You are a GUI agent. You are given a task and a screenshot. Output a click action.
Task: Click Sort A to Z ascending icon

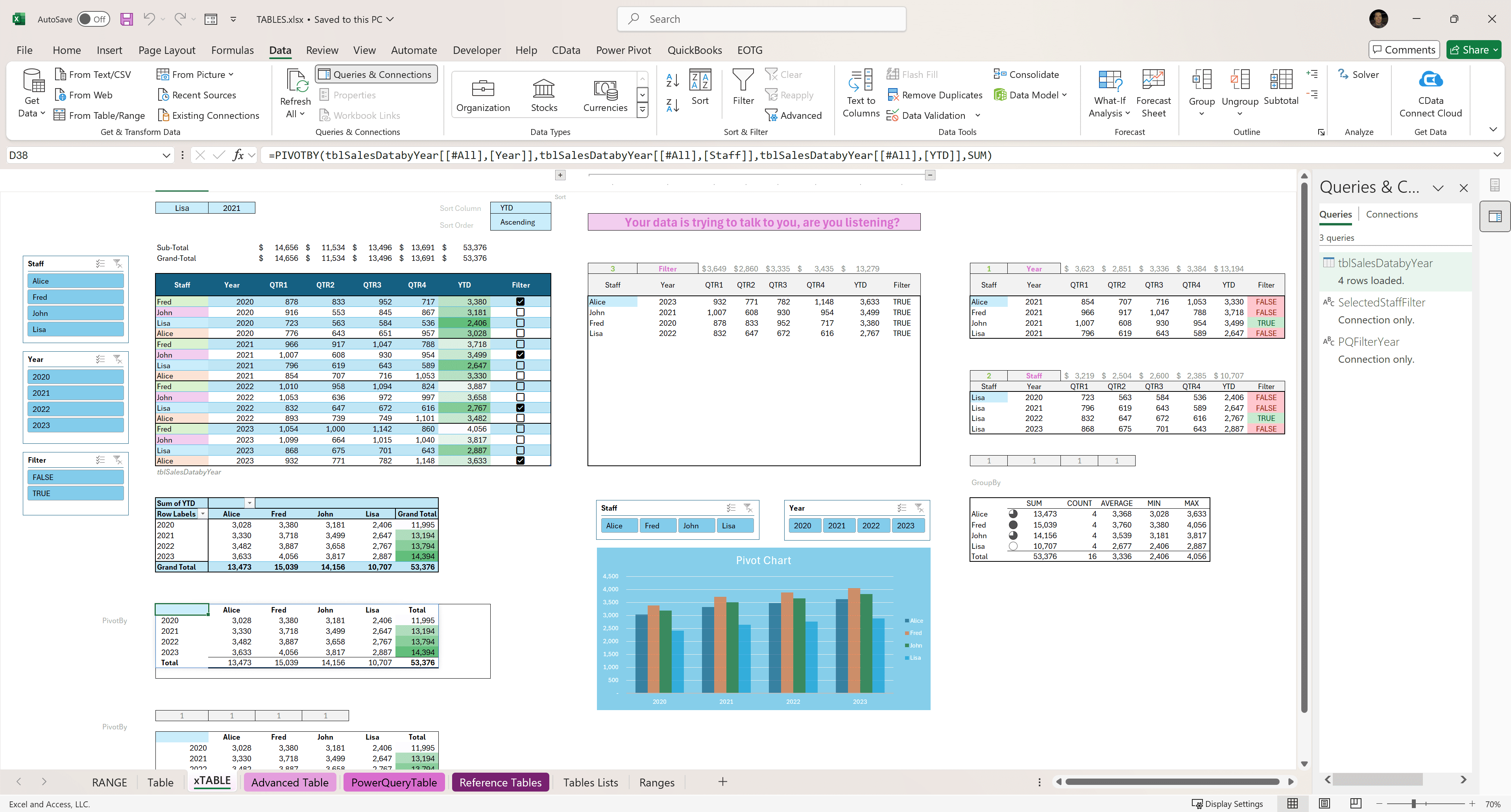[x=673, y=80]
